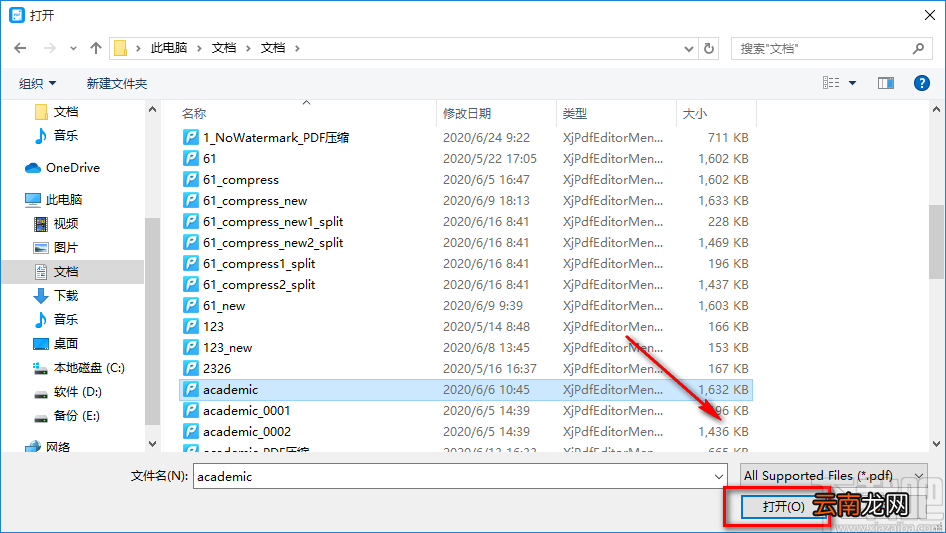Open 桌面 in the sidebar
The height and width of the screenshot is (533, 946).
coord(66,343)
